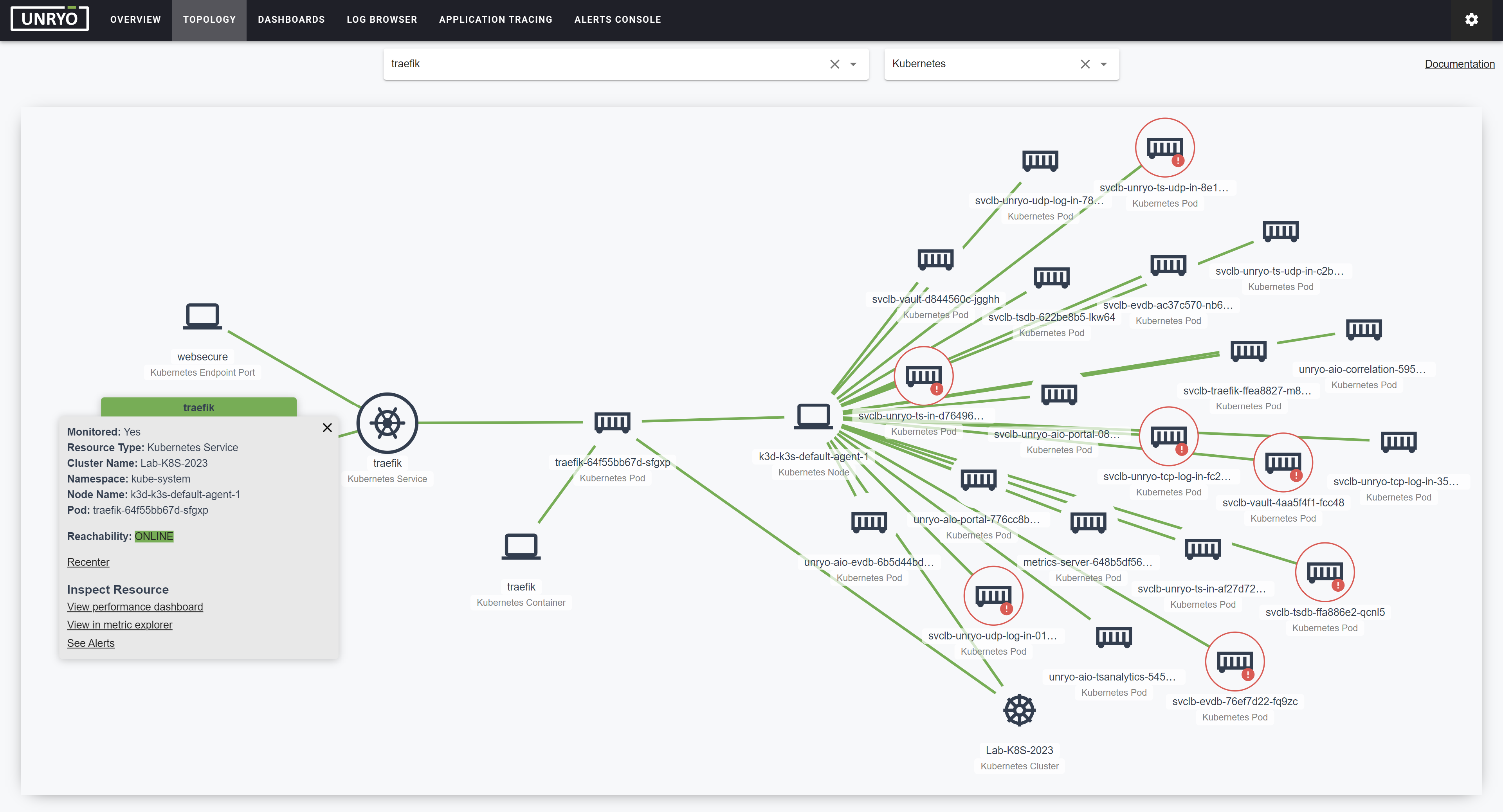Select the unryo-aio-tsanalytics-545 pod icon
This screenshot has height=812, width=1503.
1114,637
